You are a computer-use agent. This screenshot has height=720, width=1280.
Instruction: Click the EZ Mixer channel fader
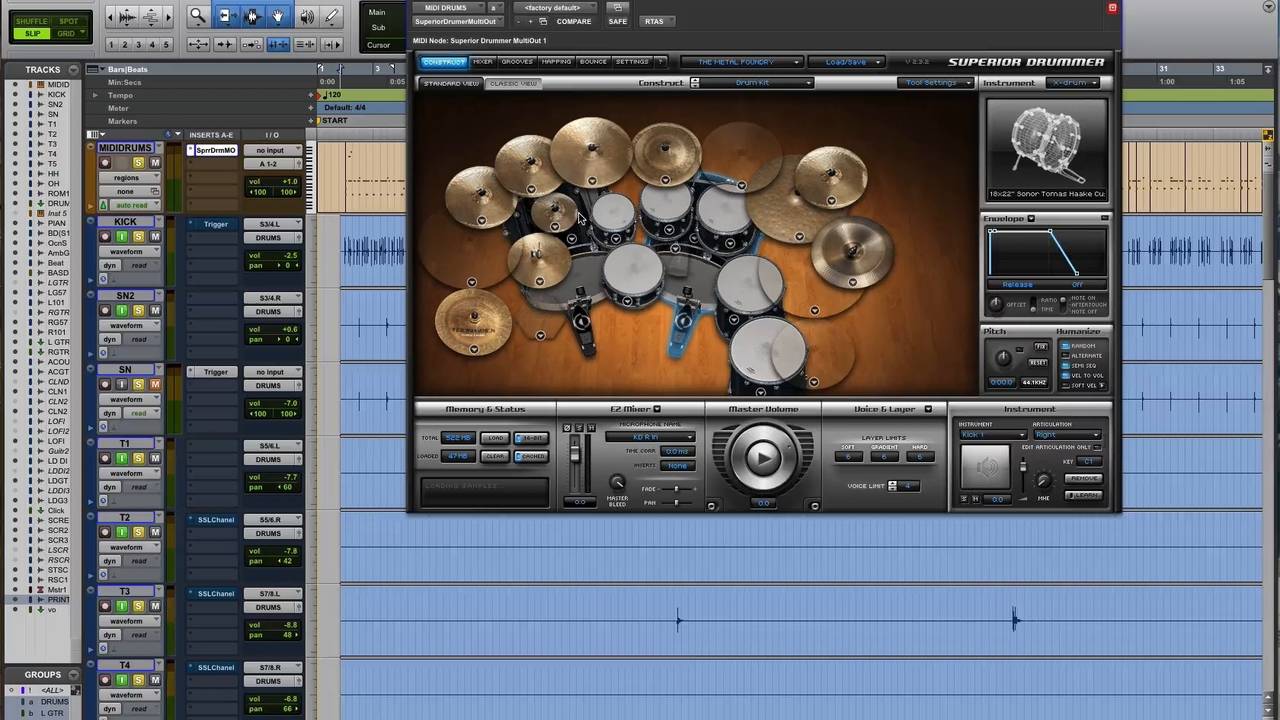574,455
